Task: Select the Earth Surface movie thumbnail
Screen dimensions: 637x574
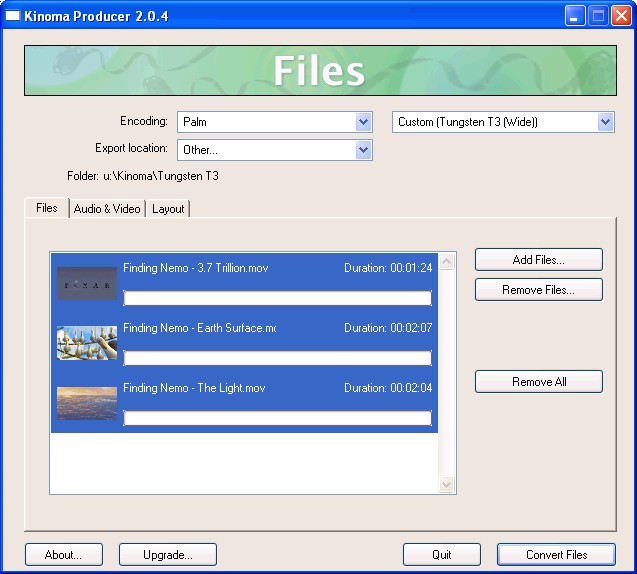Action: [x=87, y=343]
